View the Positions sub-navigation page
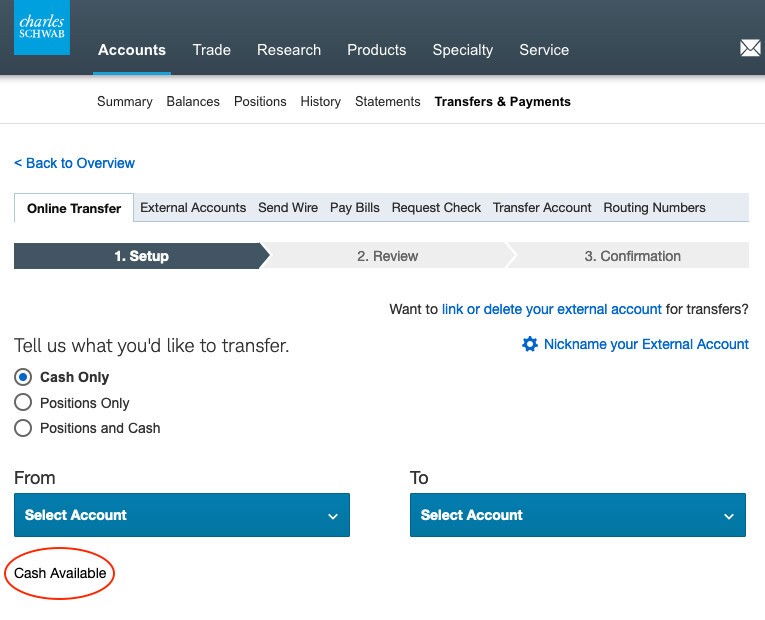The width and height of the screenshot is (765, 620). 260,102
